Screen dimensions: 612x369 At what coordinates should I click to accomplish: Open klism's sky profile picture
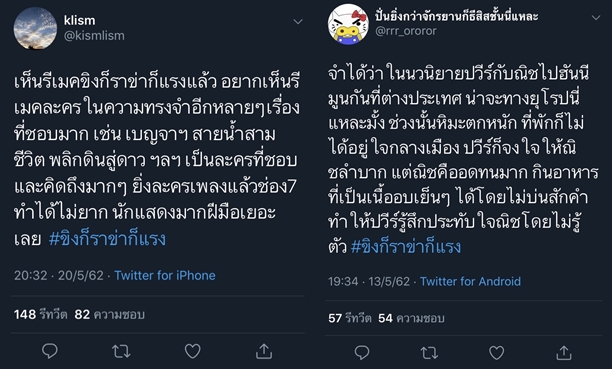point(35,28)
